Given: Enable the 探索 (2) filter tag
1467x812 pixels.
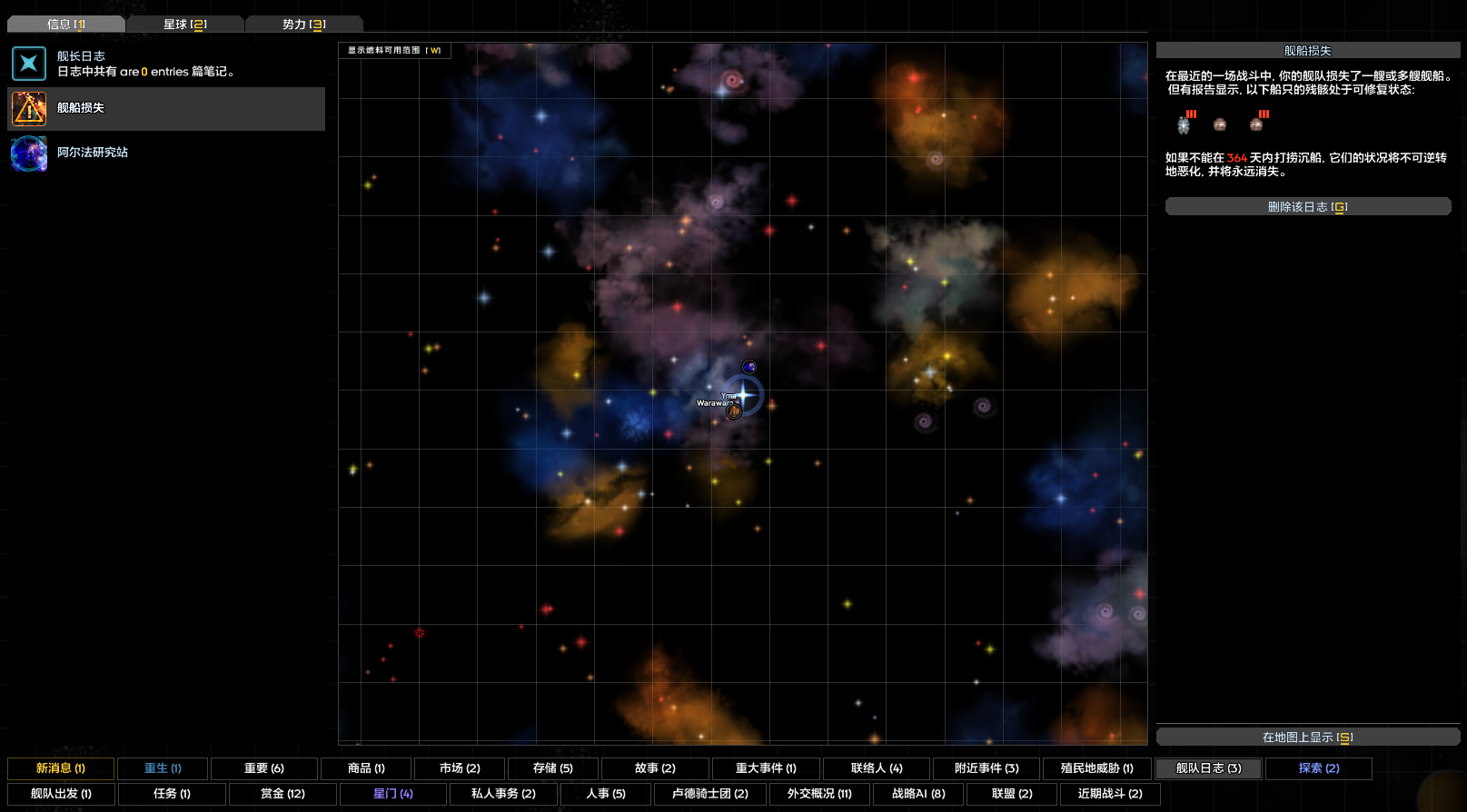Looking at the screenshot, I should point(1318,768).
